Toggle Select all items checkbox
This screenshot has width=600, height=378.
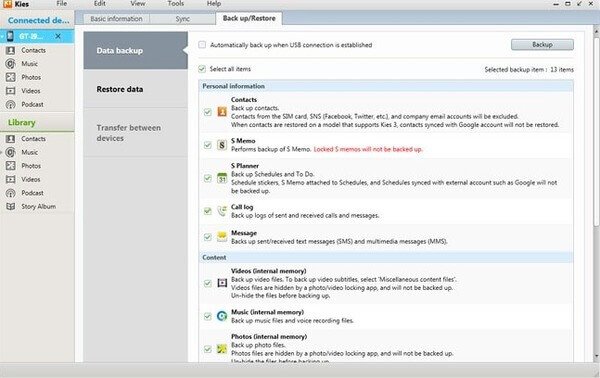(202, 69)
